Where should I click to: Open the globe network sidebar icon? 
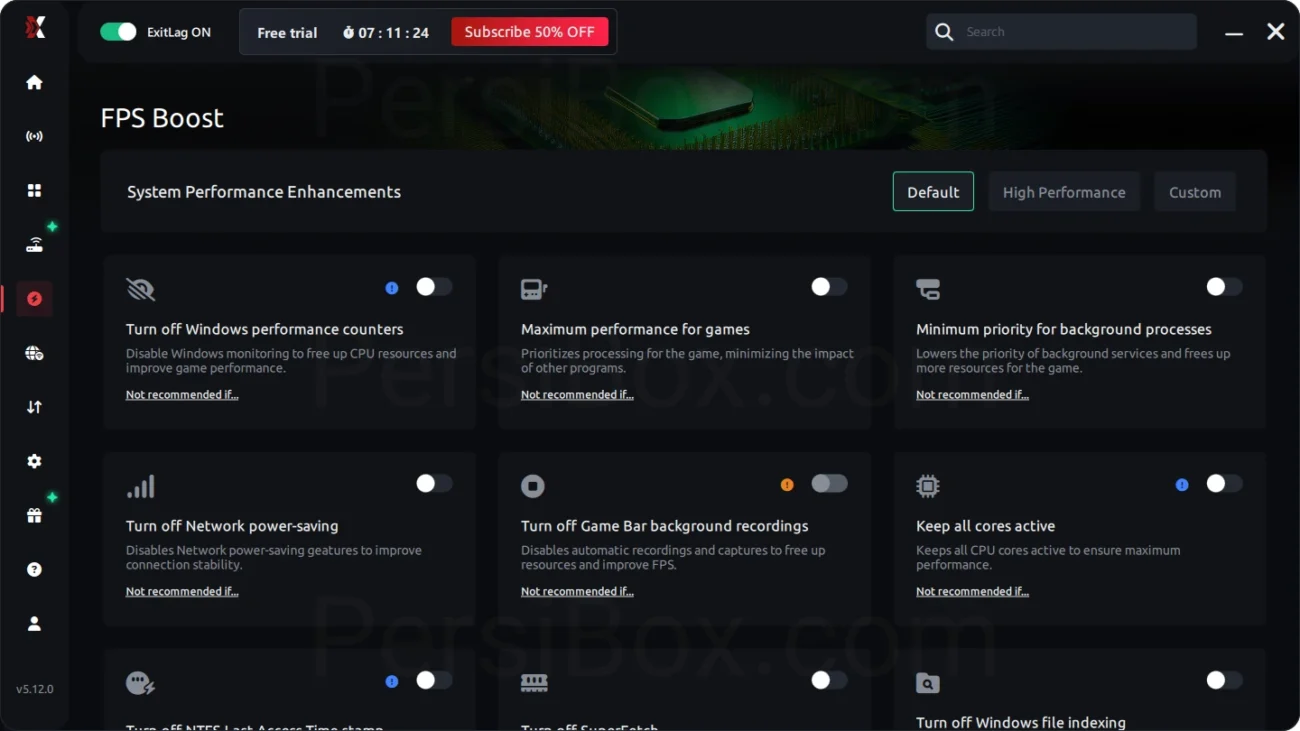35,353
